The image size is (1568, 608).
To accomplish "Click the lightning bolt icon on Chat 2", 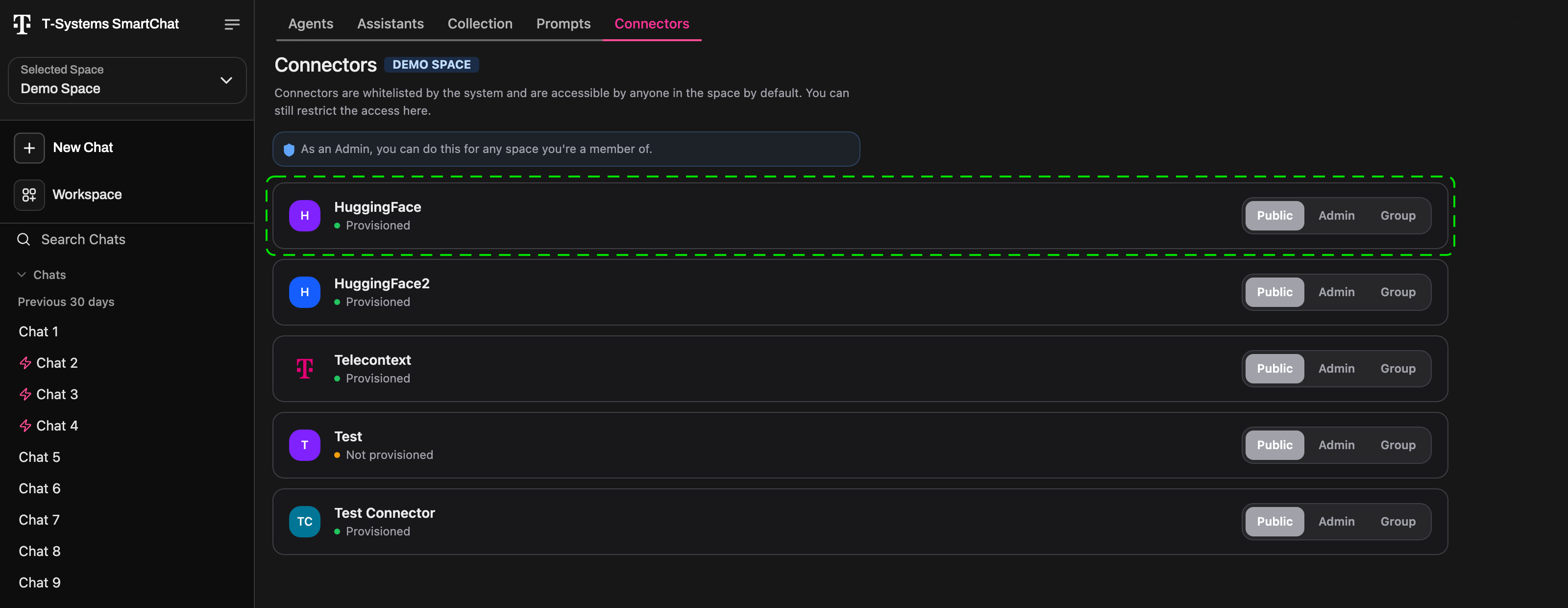I will click(25, 363).
